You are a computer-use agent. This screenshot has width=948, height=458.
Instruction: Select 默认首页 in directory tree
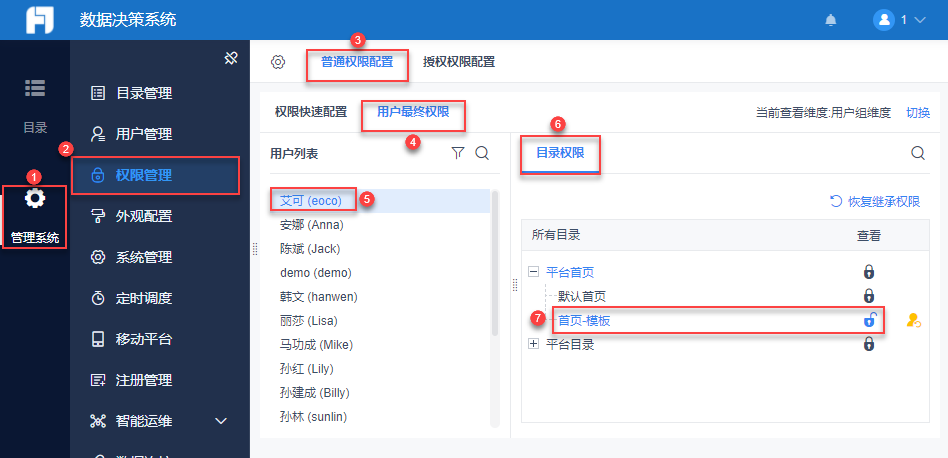pos(582,296)
